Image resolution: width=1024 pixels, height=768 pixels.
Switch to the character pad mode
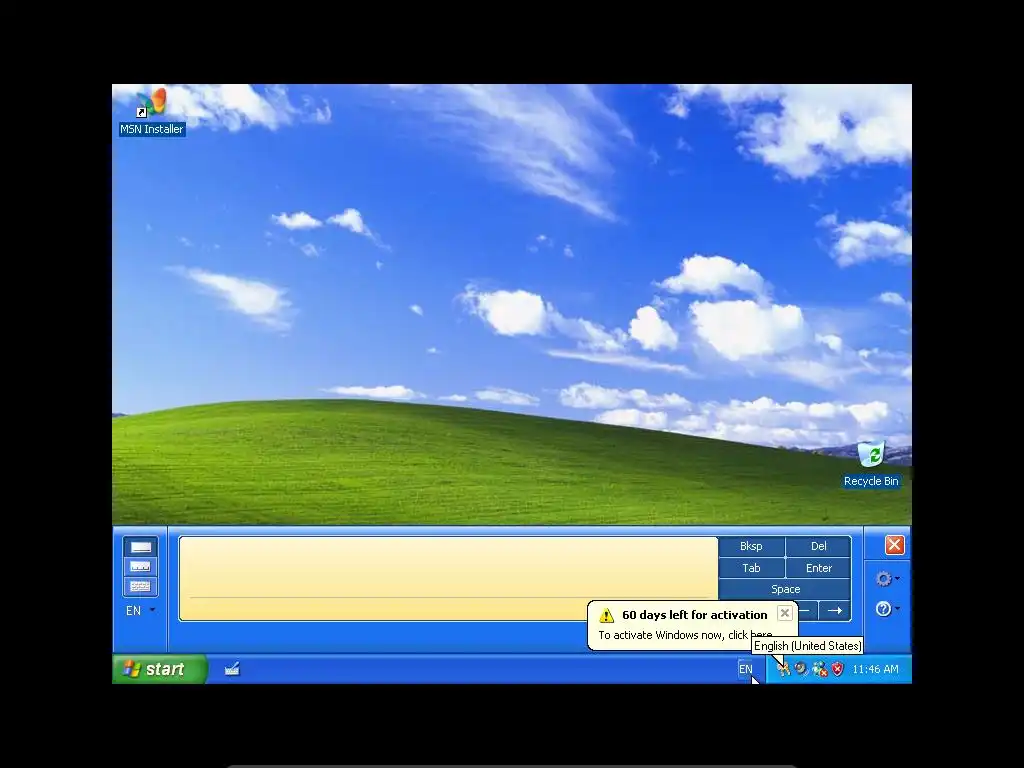pyautogui.click(x=140, y=566)
